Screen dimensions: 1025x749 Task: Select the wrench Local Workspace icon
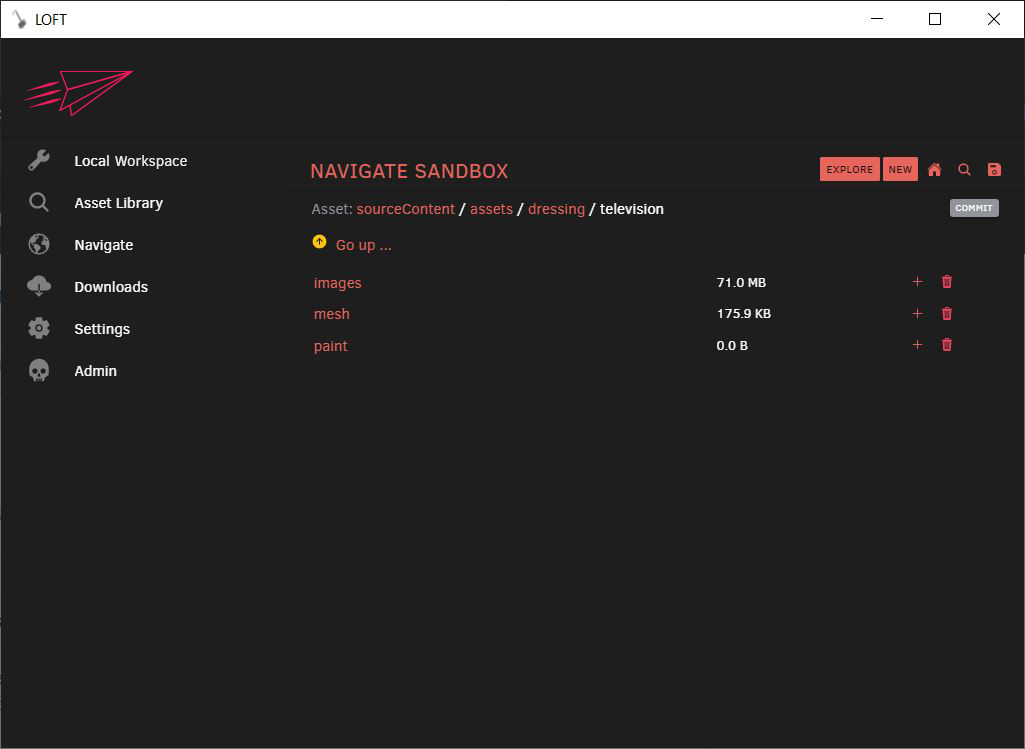[39, 160]
